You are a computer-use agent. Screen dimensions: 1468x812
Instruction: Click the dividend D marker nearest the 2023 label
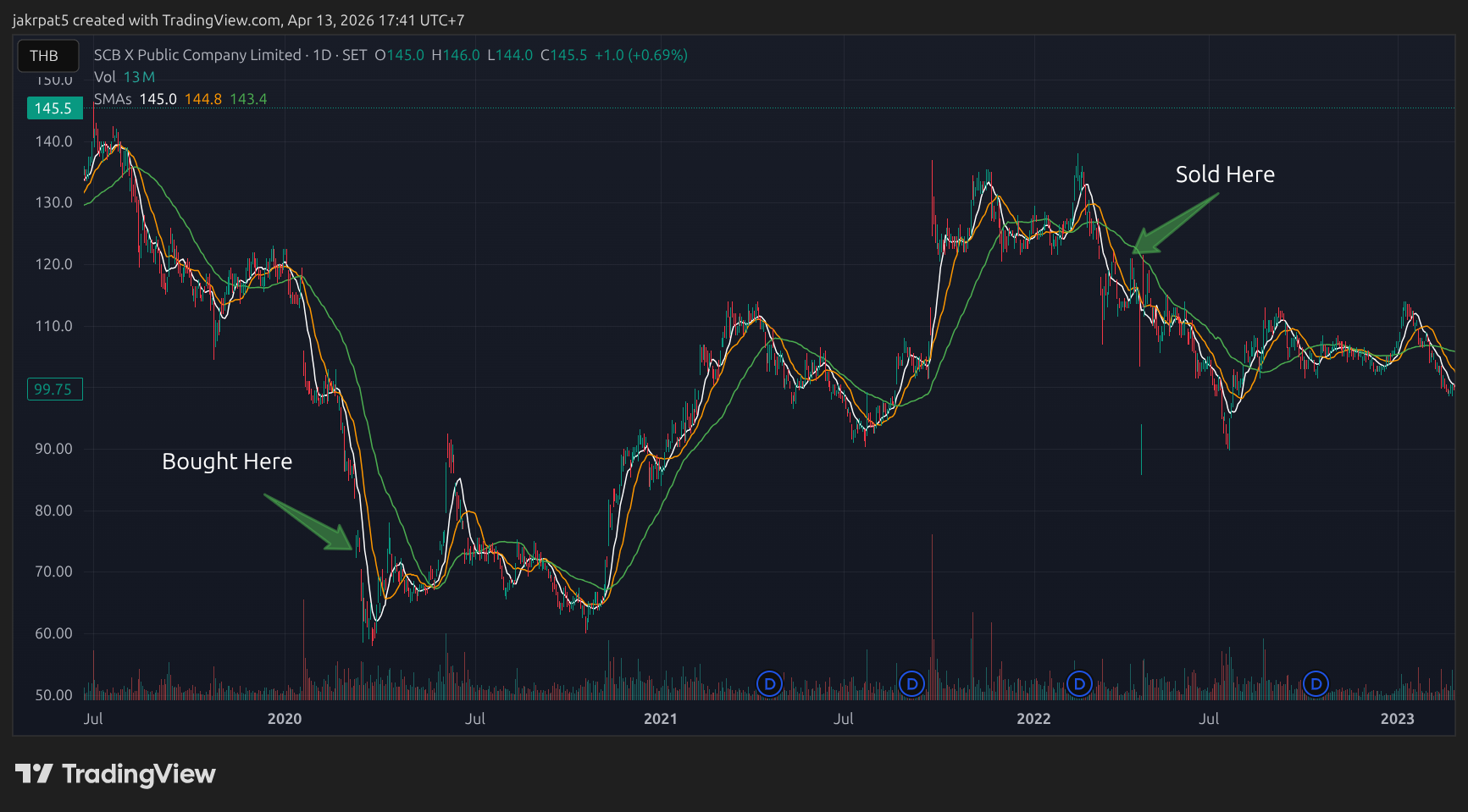[1316, 683]
